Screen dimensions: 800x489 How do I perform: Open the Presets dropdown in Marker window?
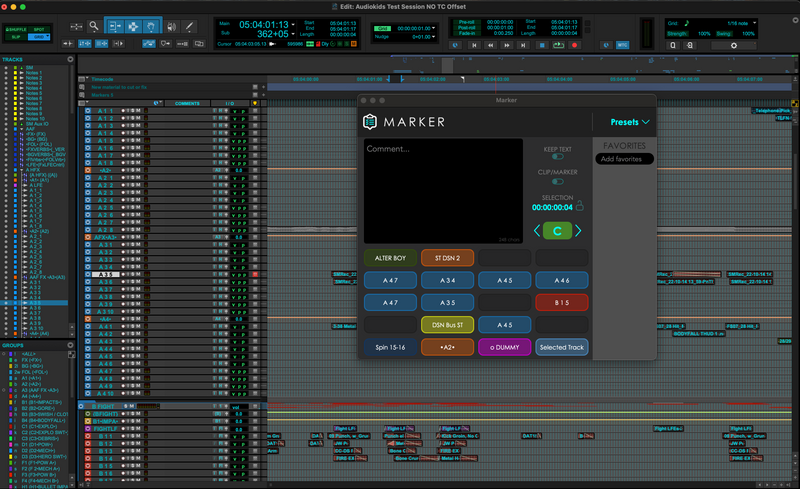630,122
